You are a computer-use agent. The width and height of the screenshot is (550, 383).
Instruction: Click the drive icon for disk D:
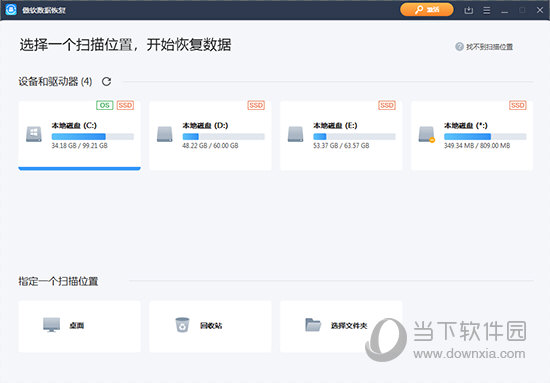[x=165, y=134]
